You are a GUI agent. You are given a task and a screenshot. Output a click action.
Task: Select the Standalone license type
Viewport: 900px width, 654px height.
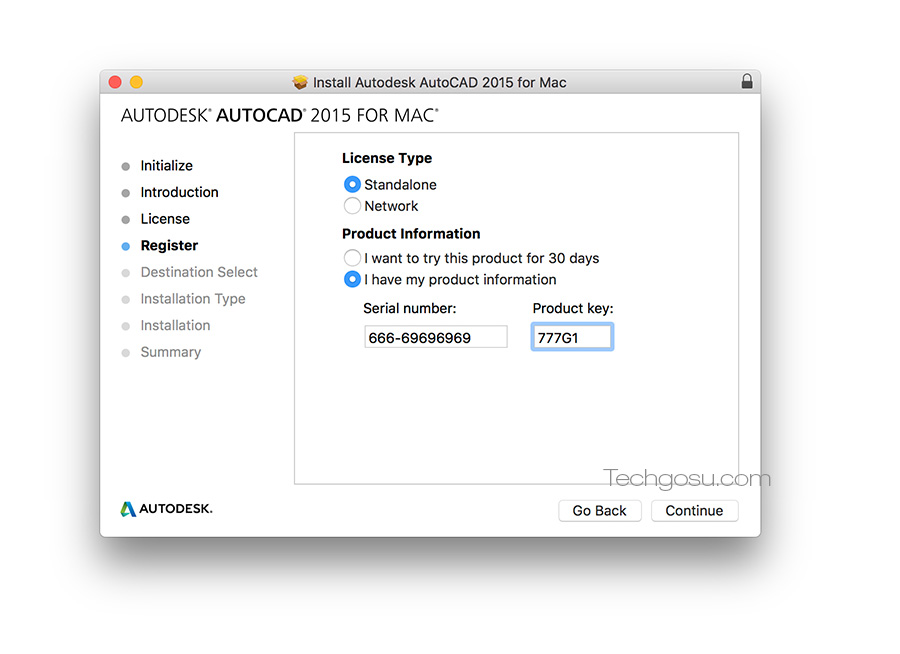point(352,184)
